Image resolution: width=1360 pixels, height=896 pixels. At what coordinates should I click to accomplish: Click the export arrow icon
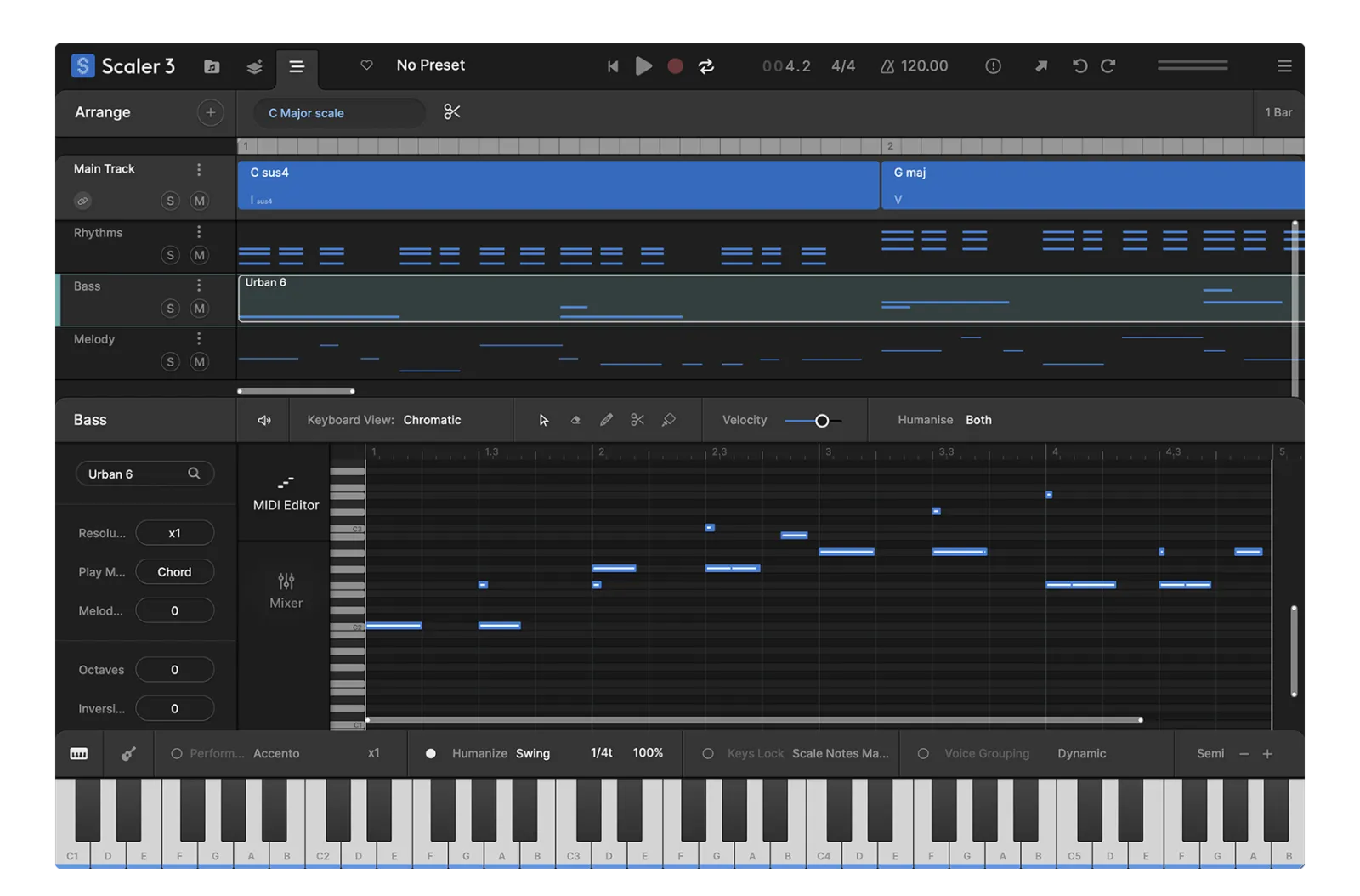point(1040,65)
